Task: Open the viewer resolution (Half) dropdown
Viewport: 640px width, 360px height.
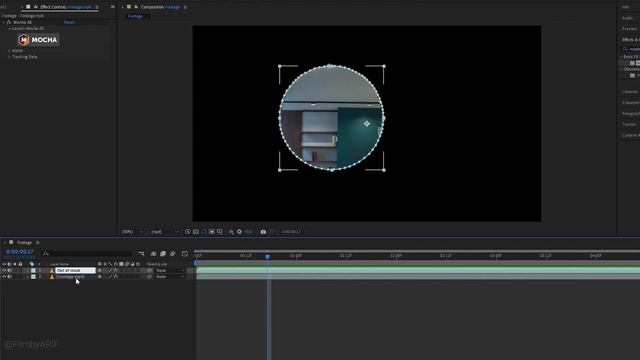Action: point(164,231)
